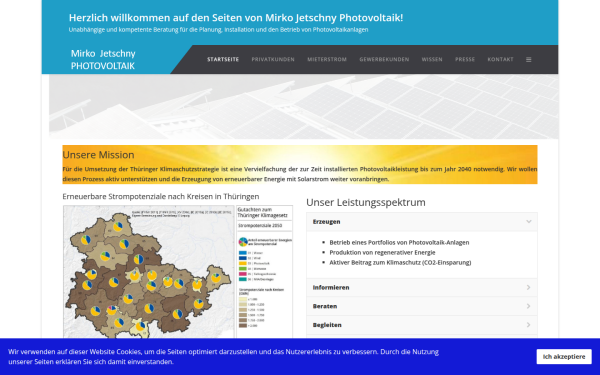Image resolution: width=600 pixels, height=375 pixels.
Task: Collapse the Erzeugen accordion chevron
Action: (x=528, y=222)
